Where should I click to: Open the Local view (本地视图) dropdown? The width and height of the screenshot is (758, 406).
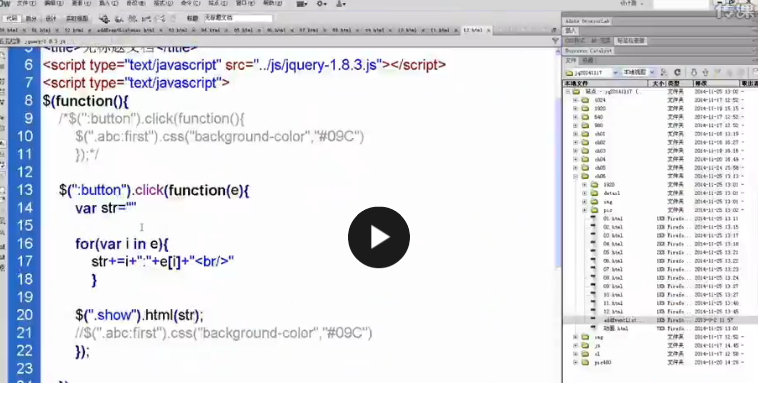click(638, 72)
